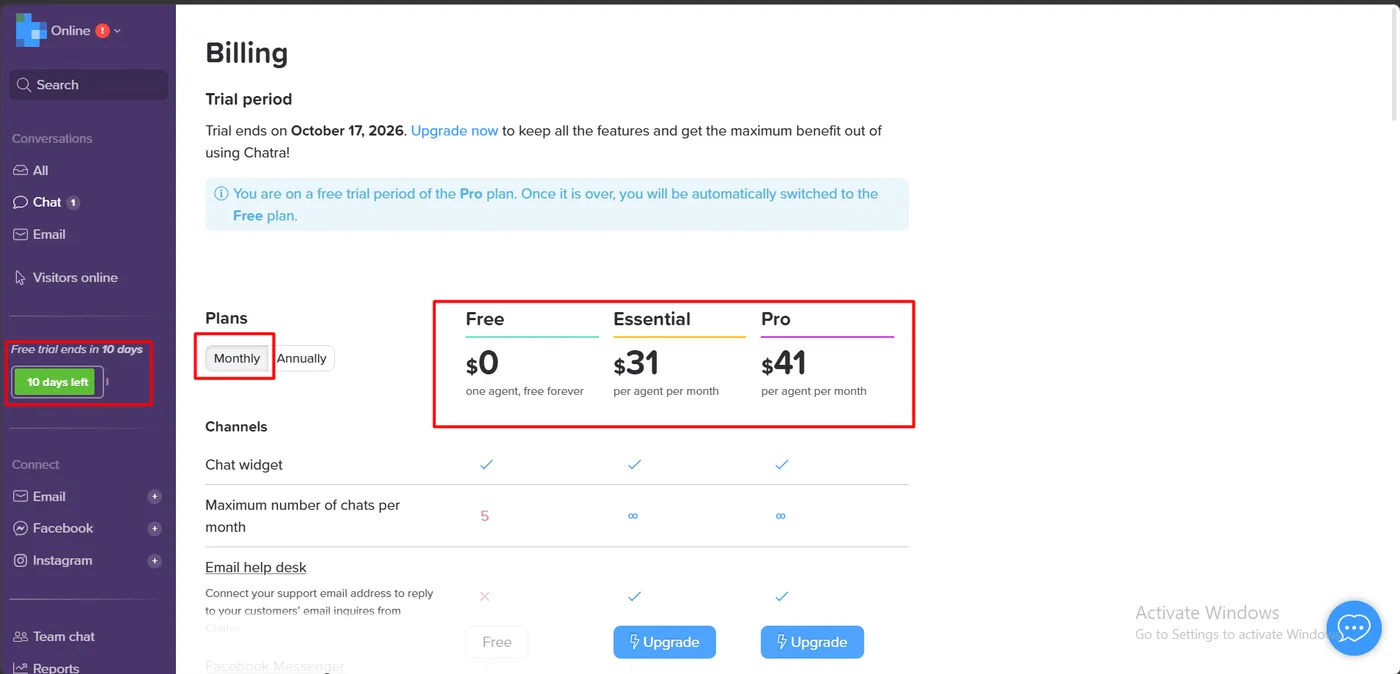Click the red alert badge next to Online
This screenshot has width=1400, height=674.
tap(102, 31)
